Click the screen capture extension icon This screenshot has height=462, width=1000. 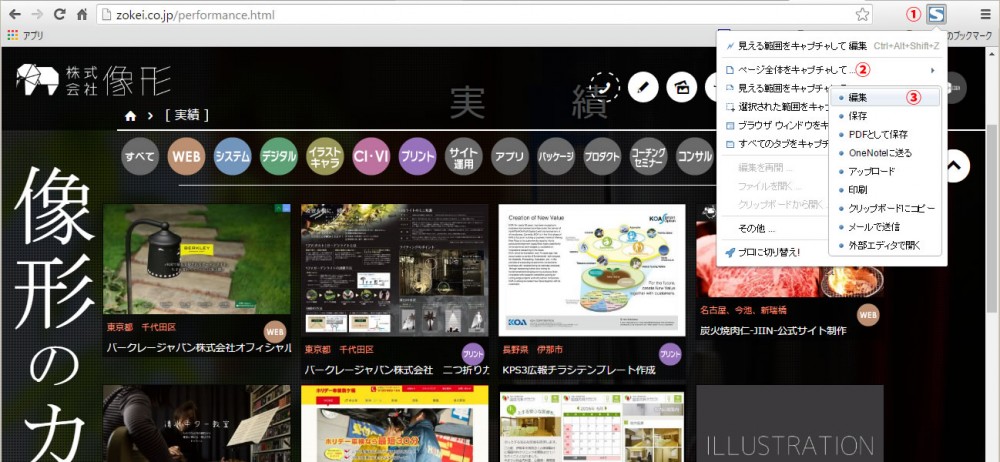click(937, 14)
